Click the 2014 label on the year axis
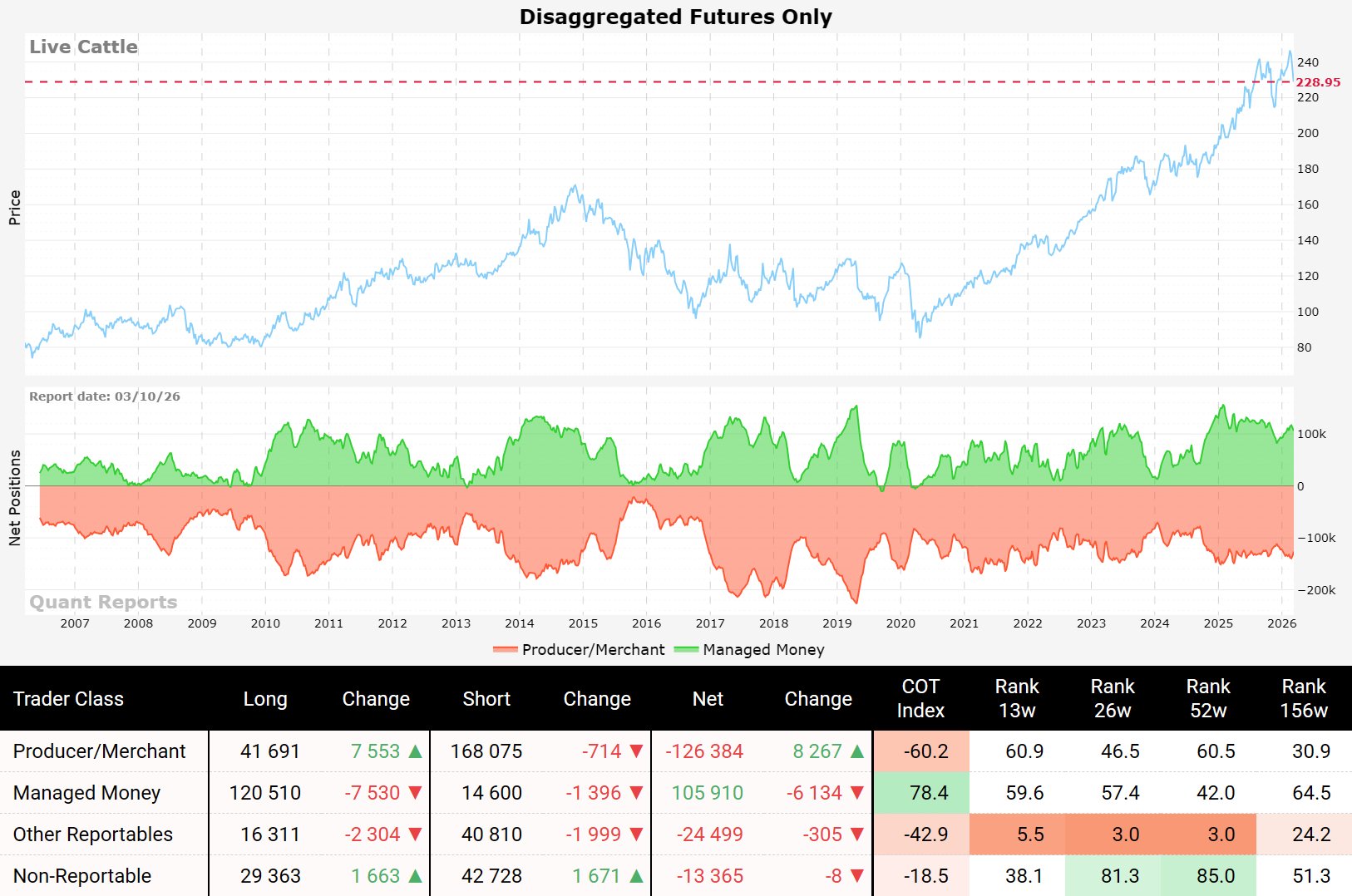This screenshot has height=896, width=1352. coord(520,623)
